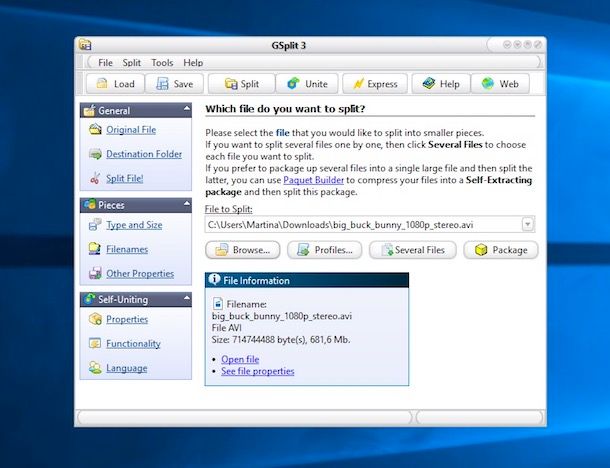Click See file properties link
This screenshot has width=610, height=468.
pyautogui.click(x=258, y=371)
